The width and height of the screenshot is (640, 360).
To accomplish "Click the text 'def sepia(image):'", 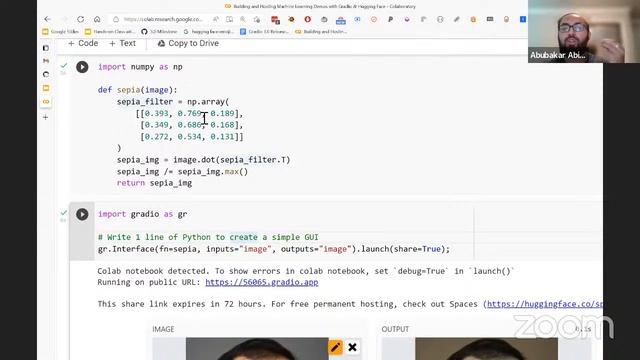I will [138, 90].
